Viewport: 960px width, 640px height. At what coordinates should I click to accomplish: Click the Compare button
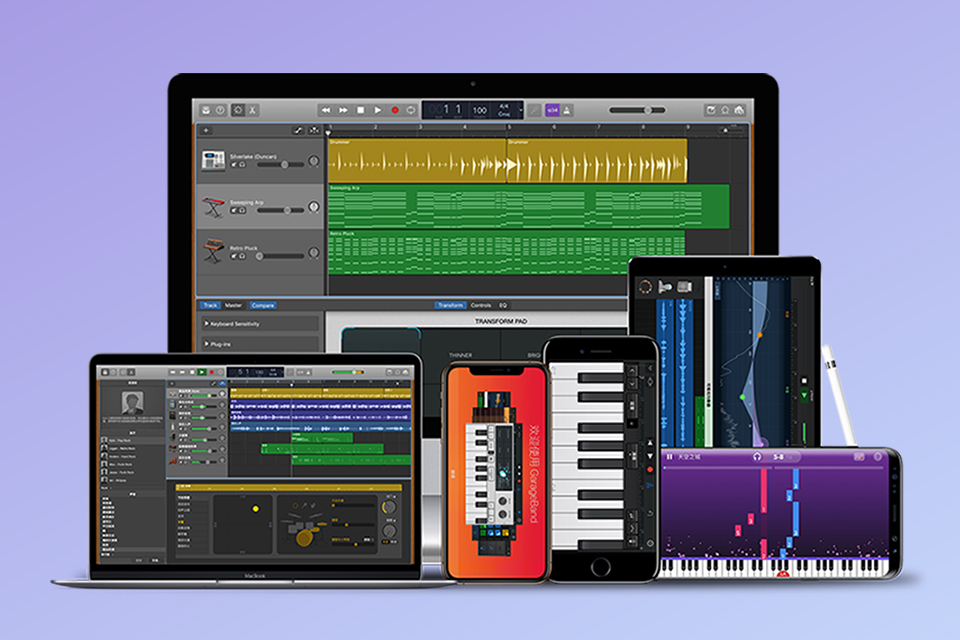[262, 305]
